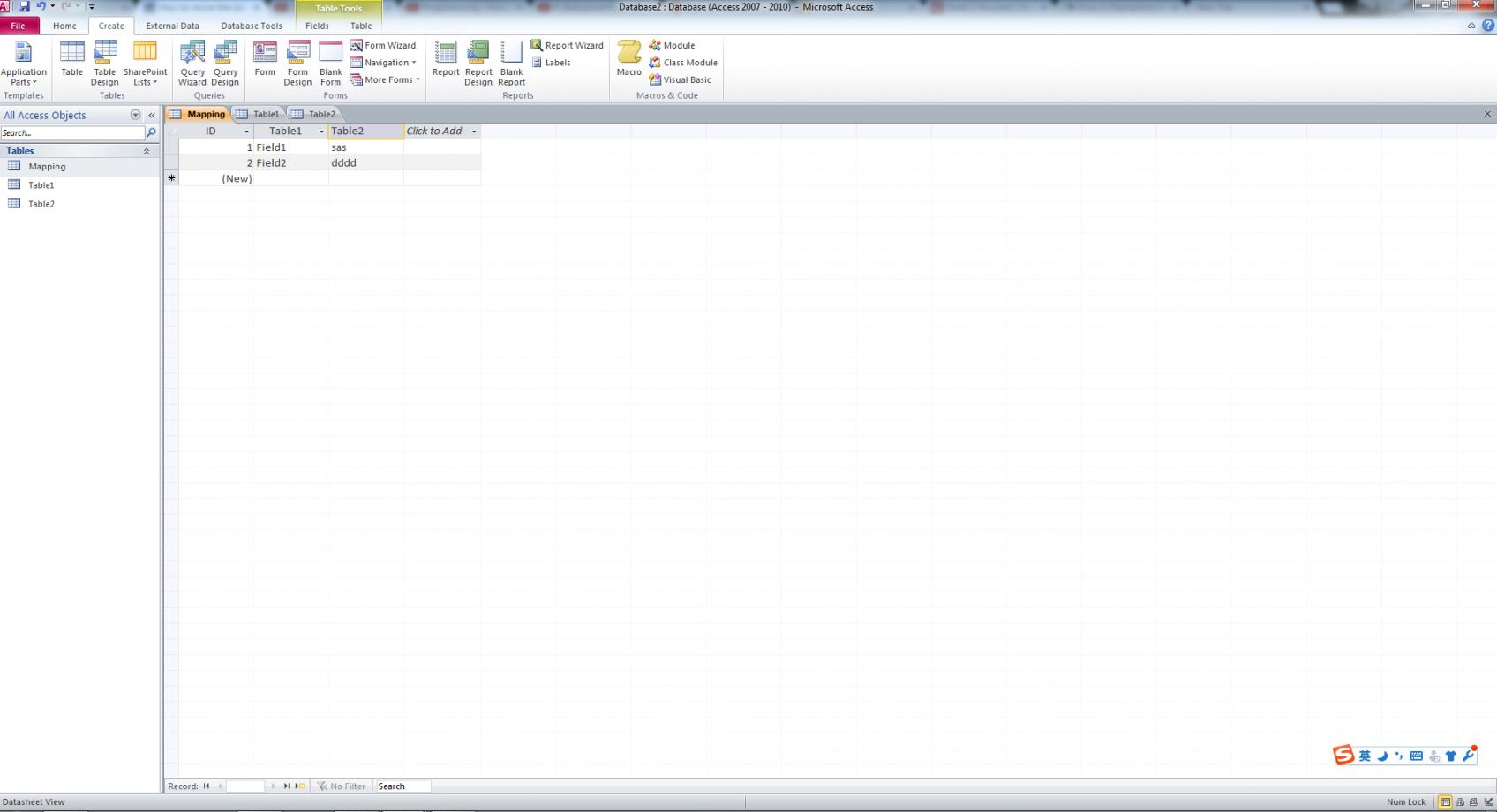Viewport: 1497px width, 812px height.
Task: Open the Fields tab under Table Tools
Action: tap(317, 26)
